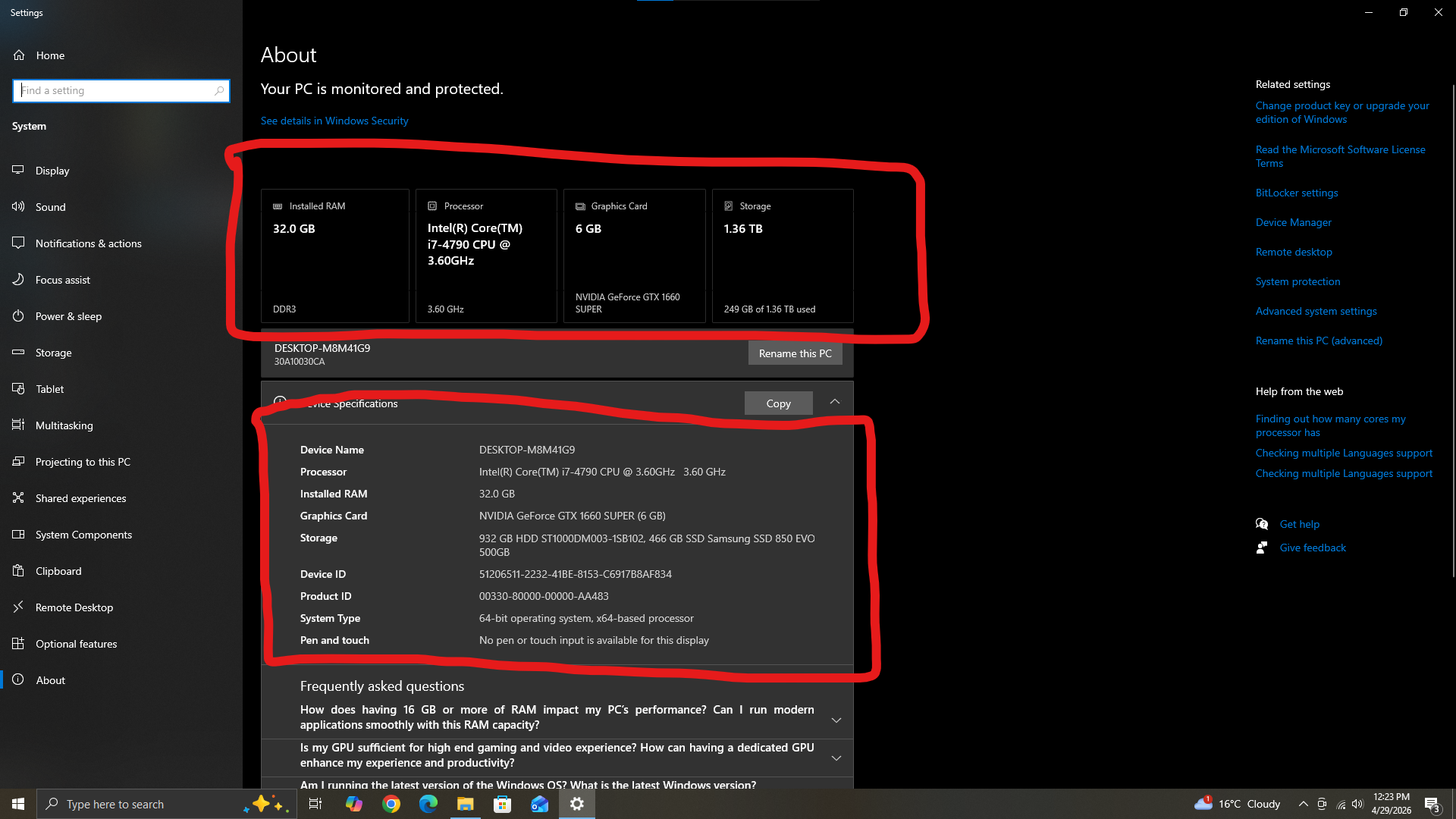The height and width of the screenshot is (819, 1456).
Task: Click the Installed RAM 32.0 GB card
Action: tap(335, 256)
